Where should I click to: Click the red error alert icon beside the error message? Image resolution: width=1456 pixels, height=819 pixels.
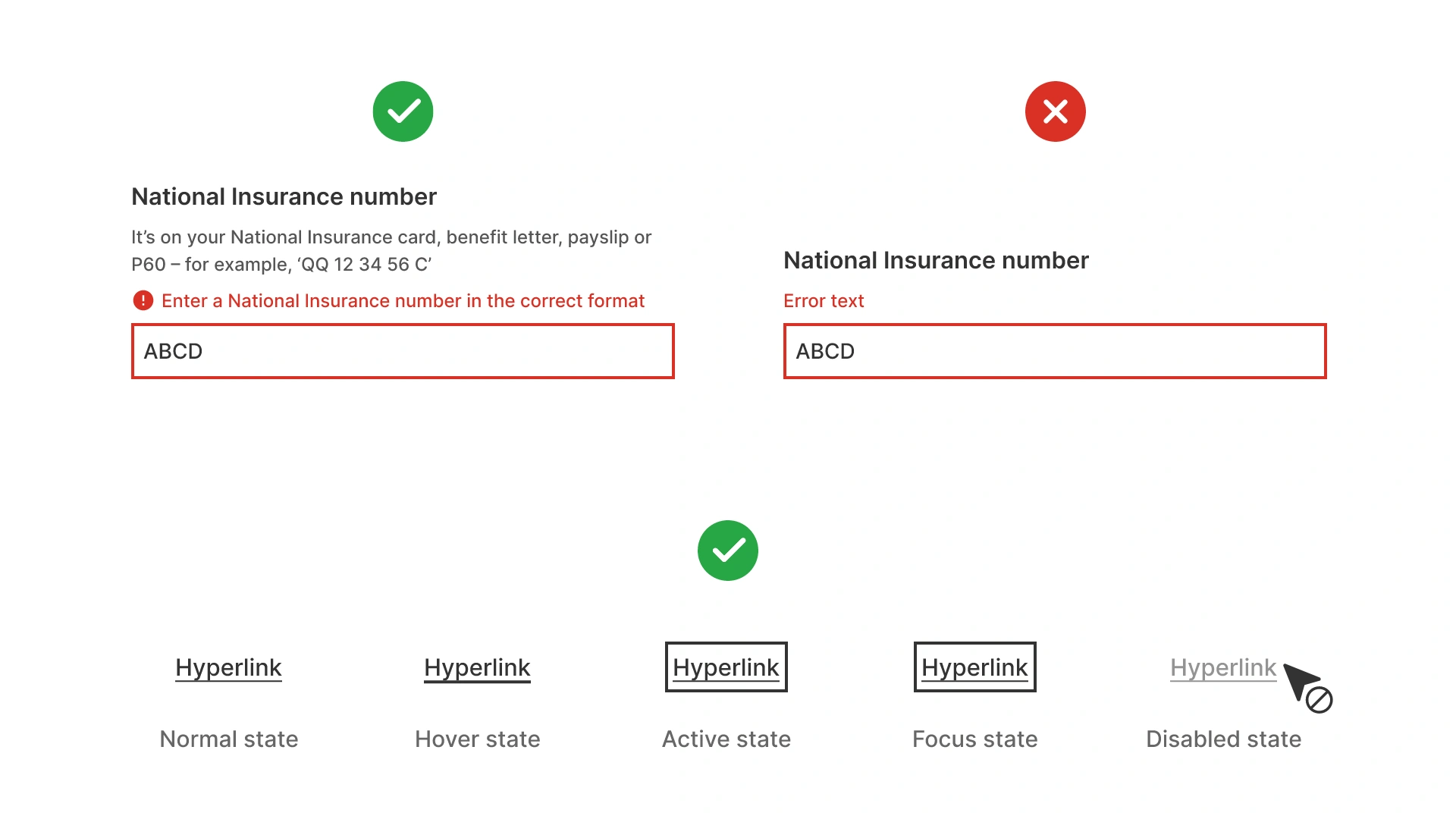143,300
